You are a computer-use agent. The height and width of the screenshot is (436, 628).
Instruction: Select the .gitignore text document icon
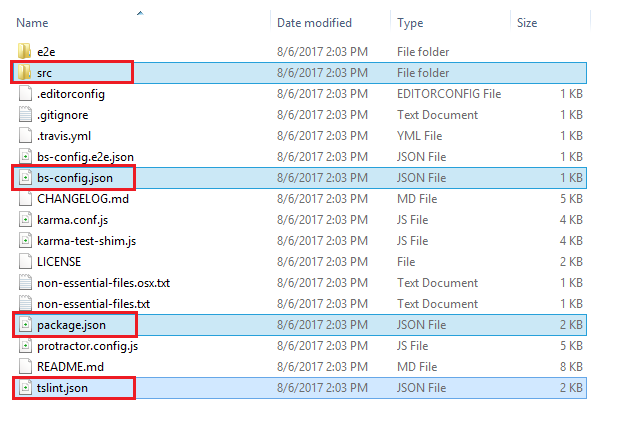point(25,115)
